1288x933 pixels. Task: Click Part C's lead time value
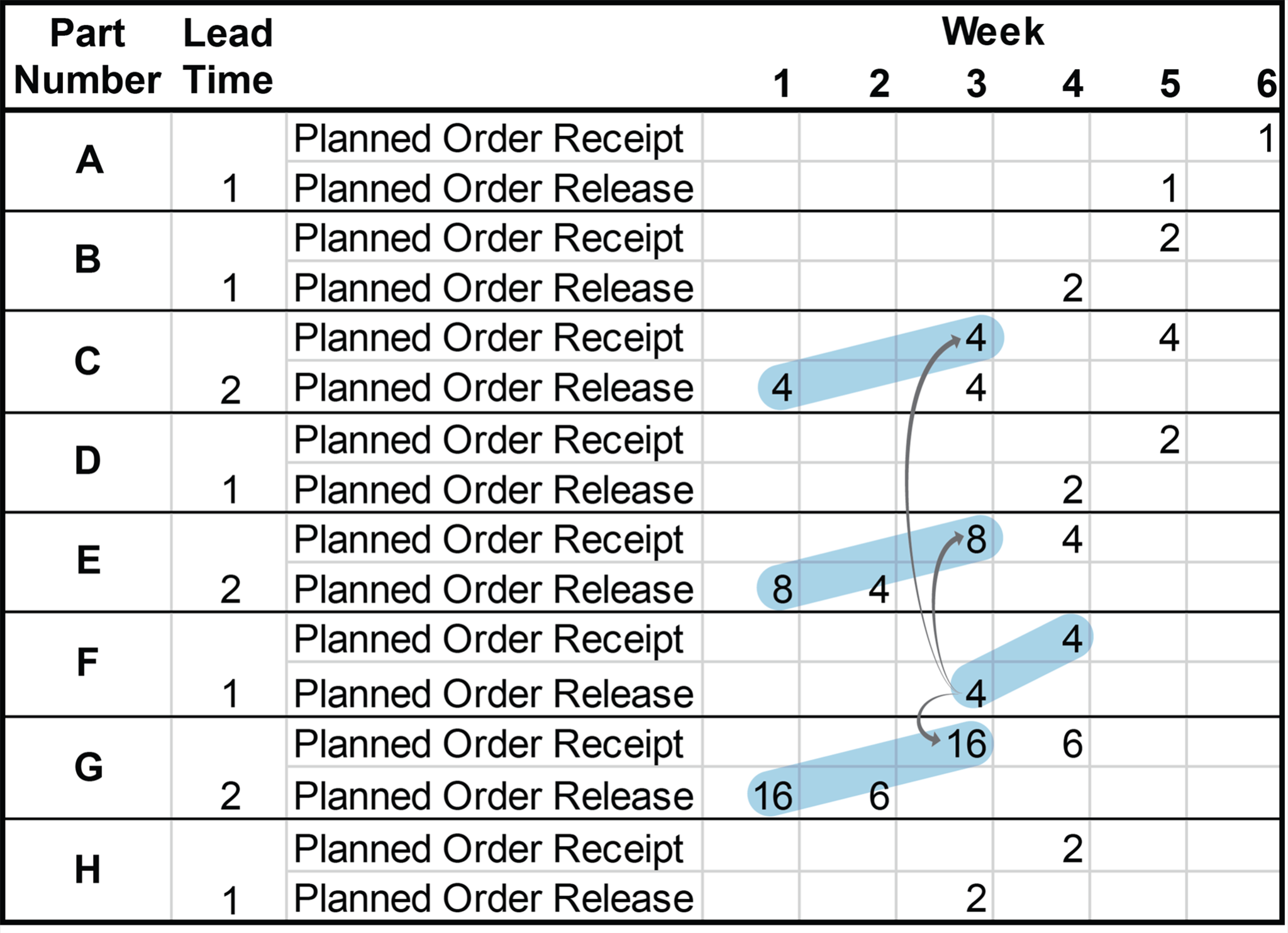[230, 390]
